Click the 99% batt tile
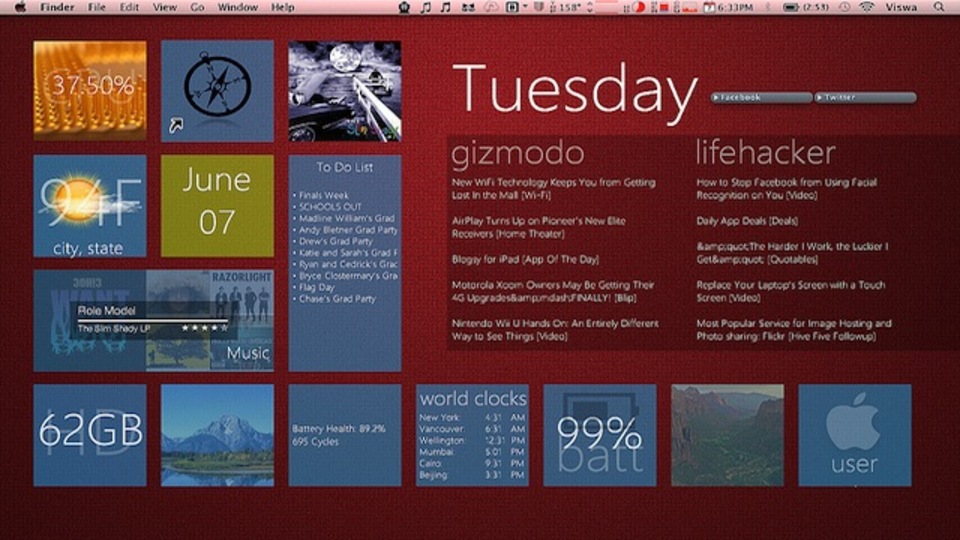The height and width of the screenshot is (540, 960). [x=600, y=435]
